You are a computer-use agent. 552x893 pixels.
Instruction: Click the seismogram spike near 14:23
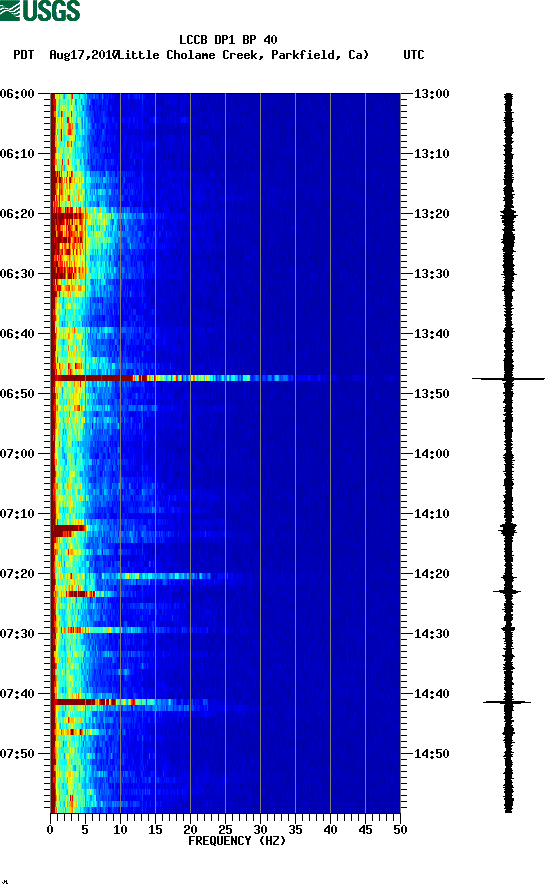click(x=507, y=592)
